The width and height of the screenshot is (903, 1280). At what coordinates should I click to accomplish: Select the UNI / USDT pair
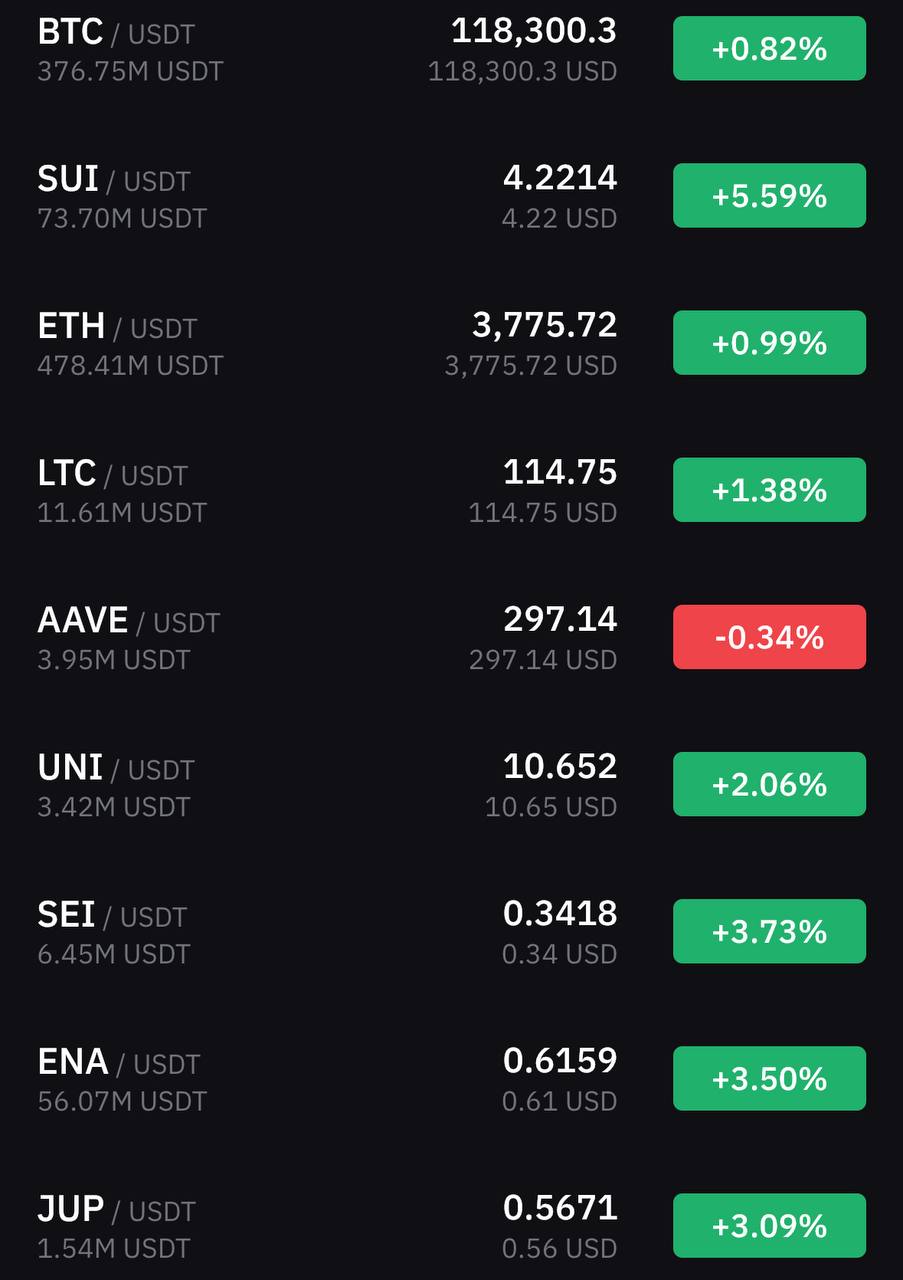point(451,784)
